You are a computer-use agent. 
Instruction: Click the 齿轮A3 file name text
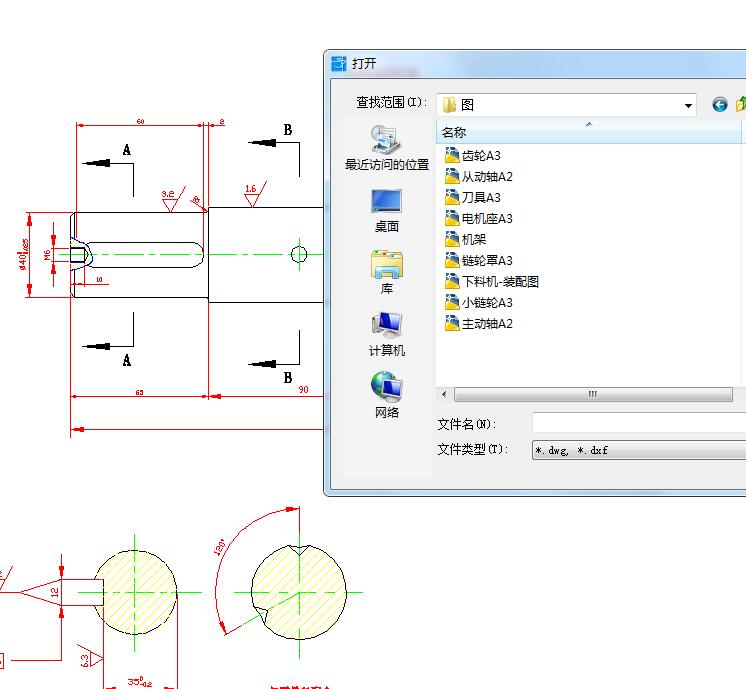point(481,156)
